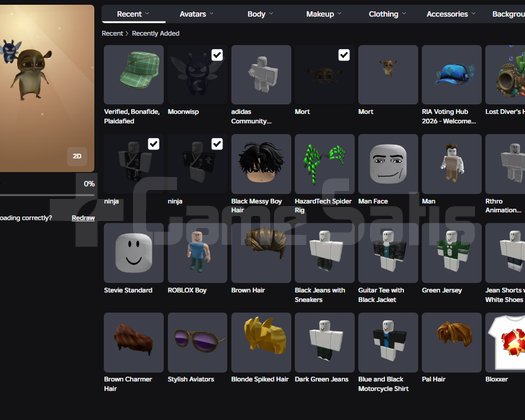Click the 'Pal Hair' item name
This screenshot has width=525, height=420.
[x=433, y=379]
